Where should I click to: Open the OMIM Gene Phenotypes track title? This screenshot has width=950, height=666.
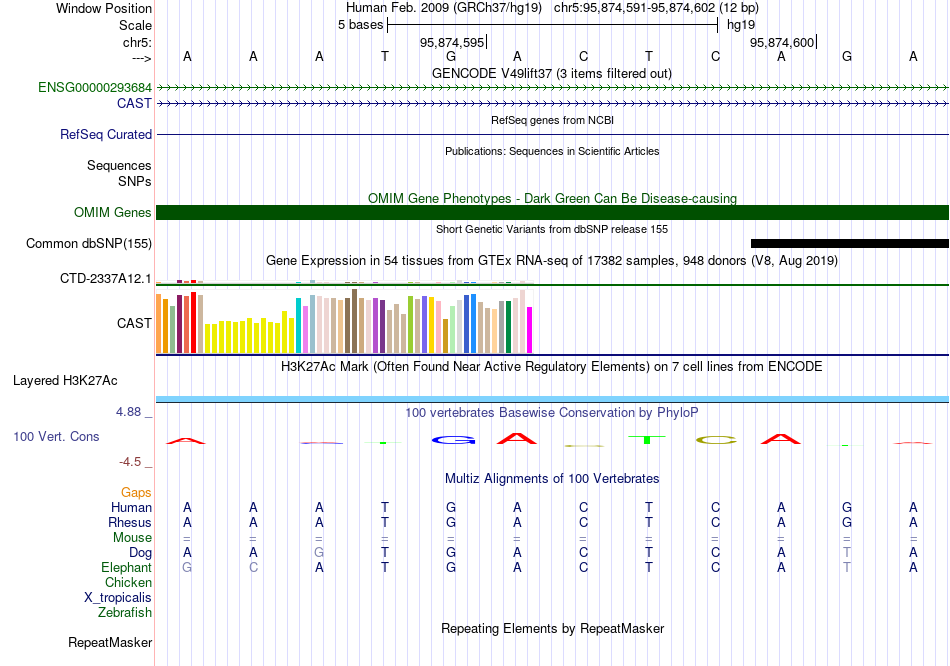click(552, 198)
